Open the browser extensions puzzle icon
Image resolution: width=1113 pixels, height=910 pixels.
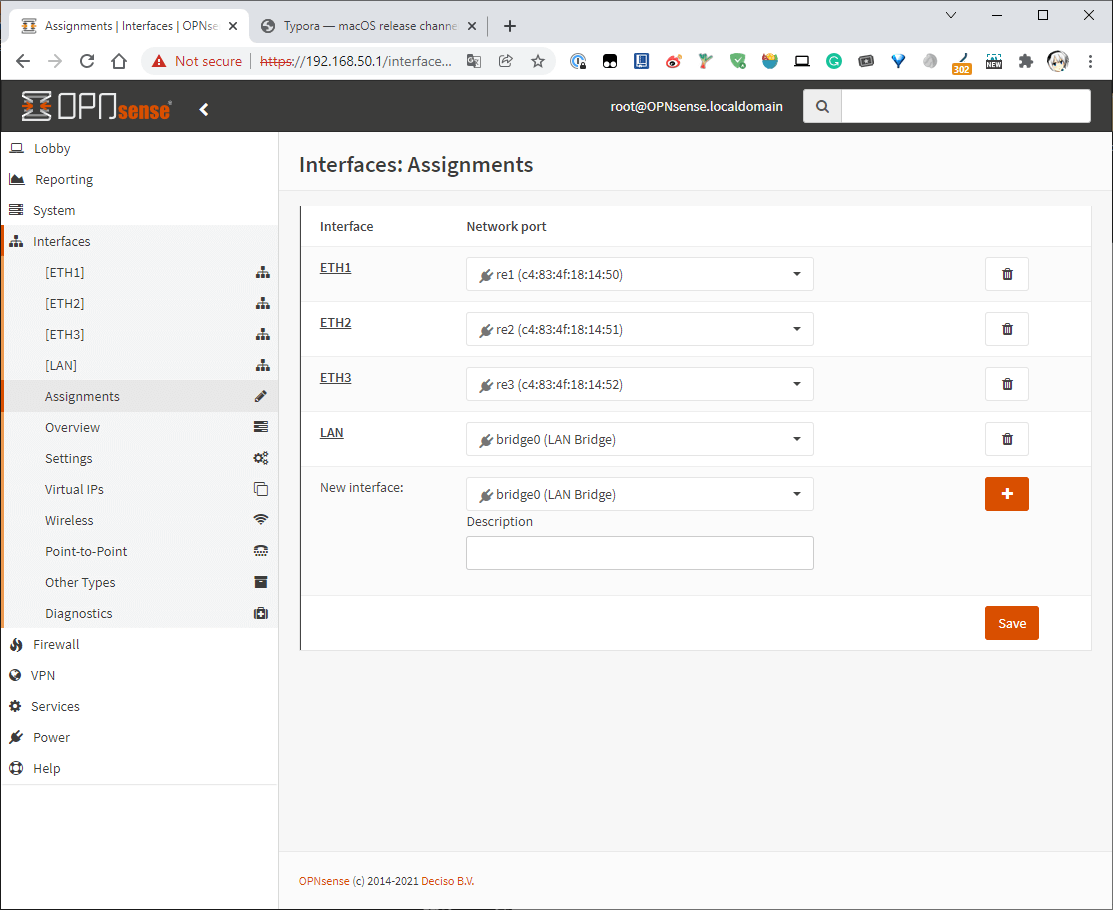coord(1025,61)
